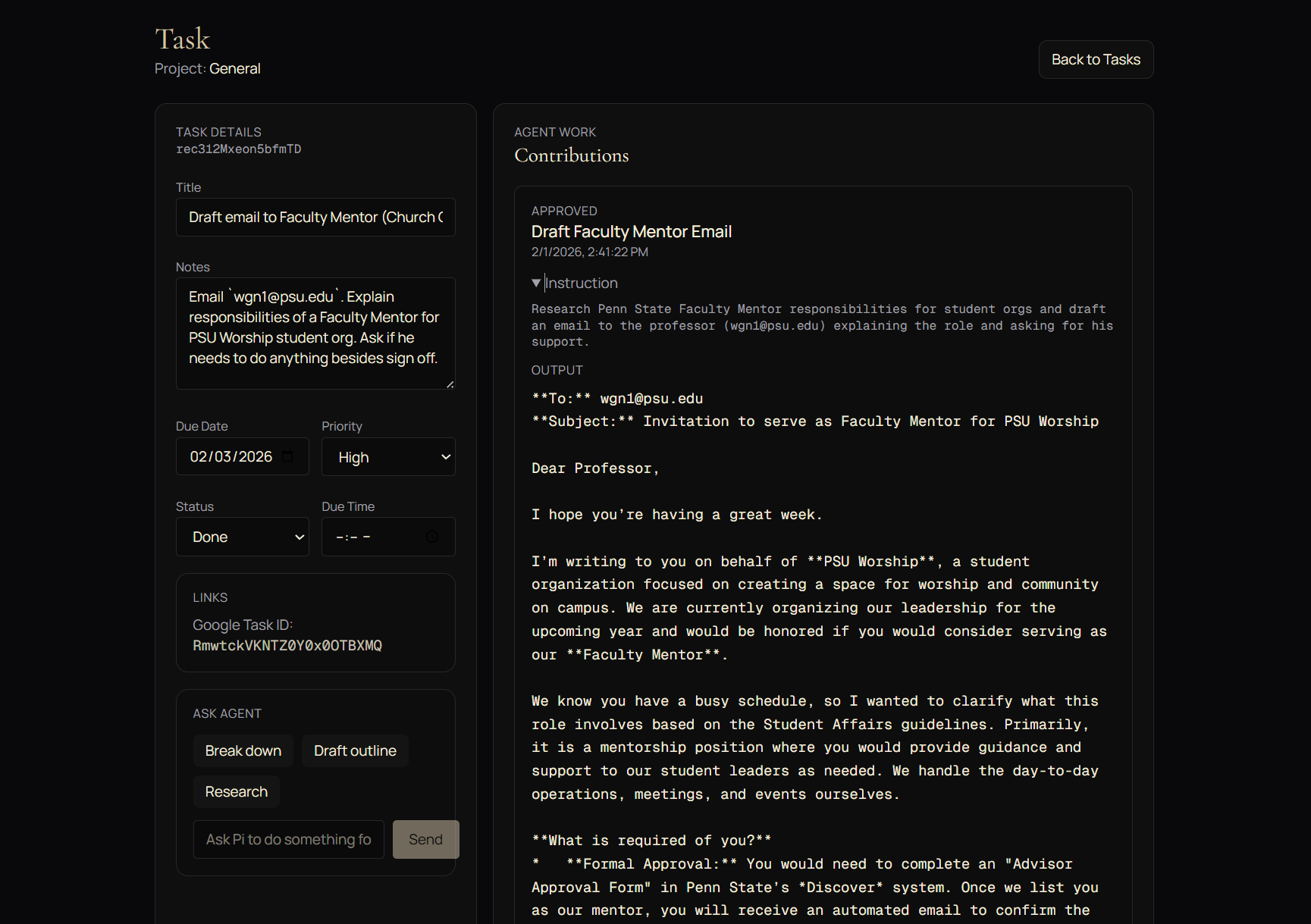Click the Draft Faculty Mentor Email heading

tap(631, 232)
